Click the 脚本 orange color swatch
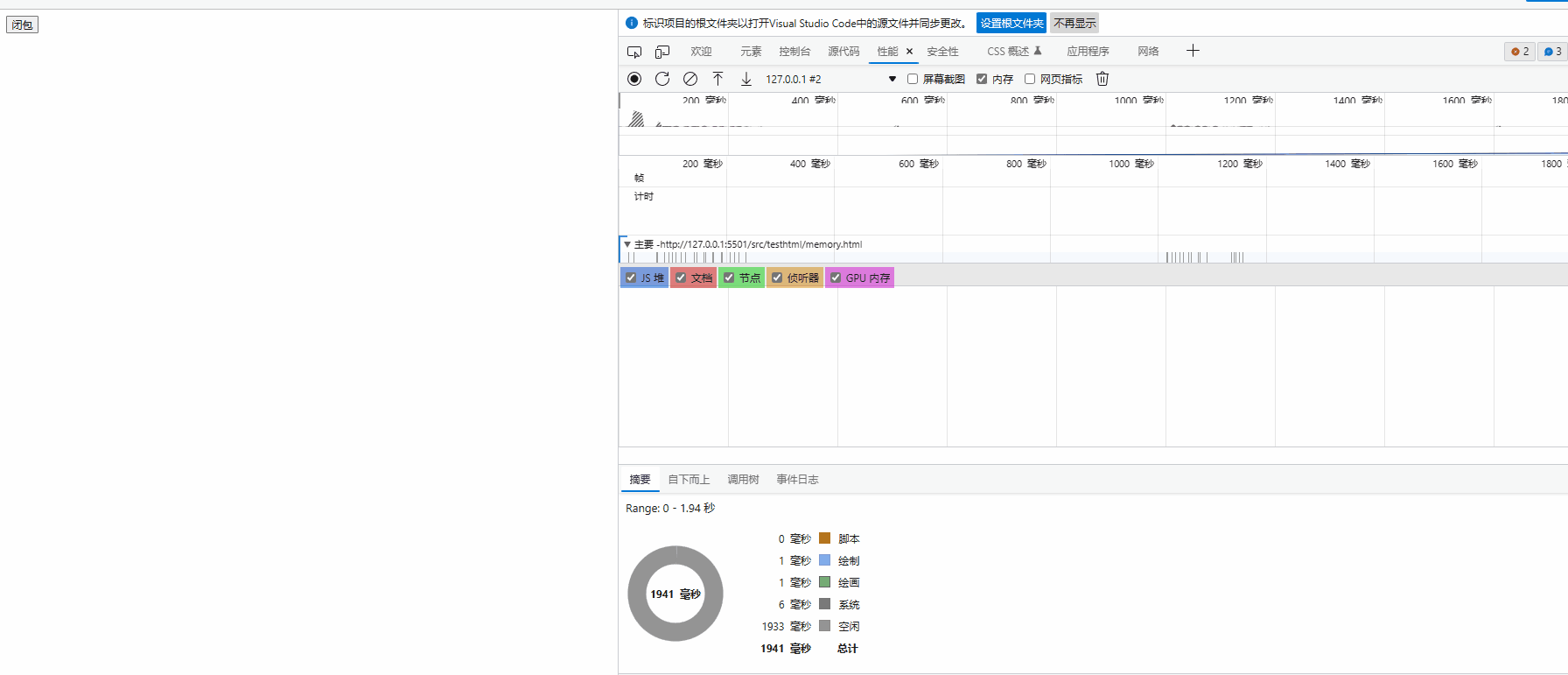Image resolution: width=1568 pixels, height=675 pixels. coord(824,538)
